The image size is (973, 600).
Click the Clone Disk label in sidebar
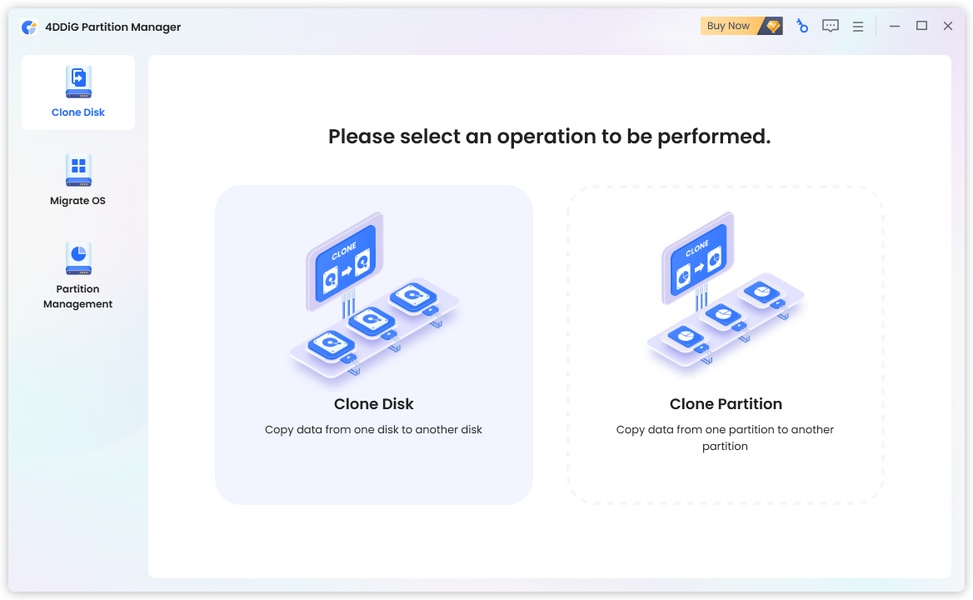78,112
